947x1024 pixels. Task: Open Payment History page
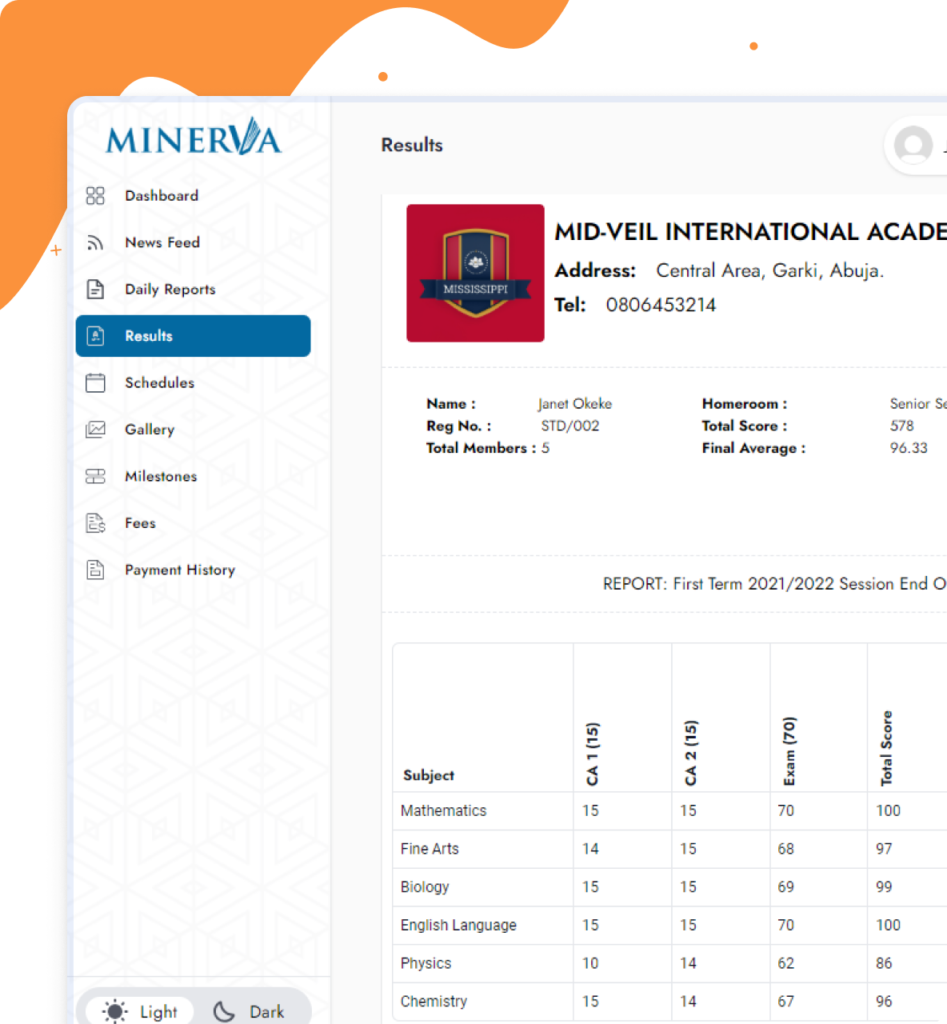pyautogui.click(x=179, y=570)
